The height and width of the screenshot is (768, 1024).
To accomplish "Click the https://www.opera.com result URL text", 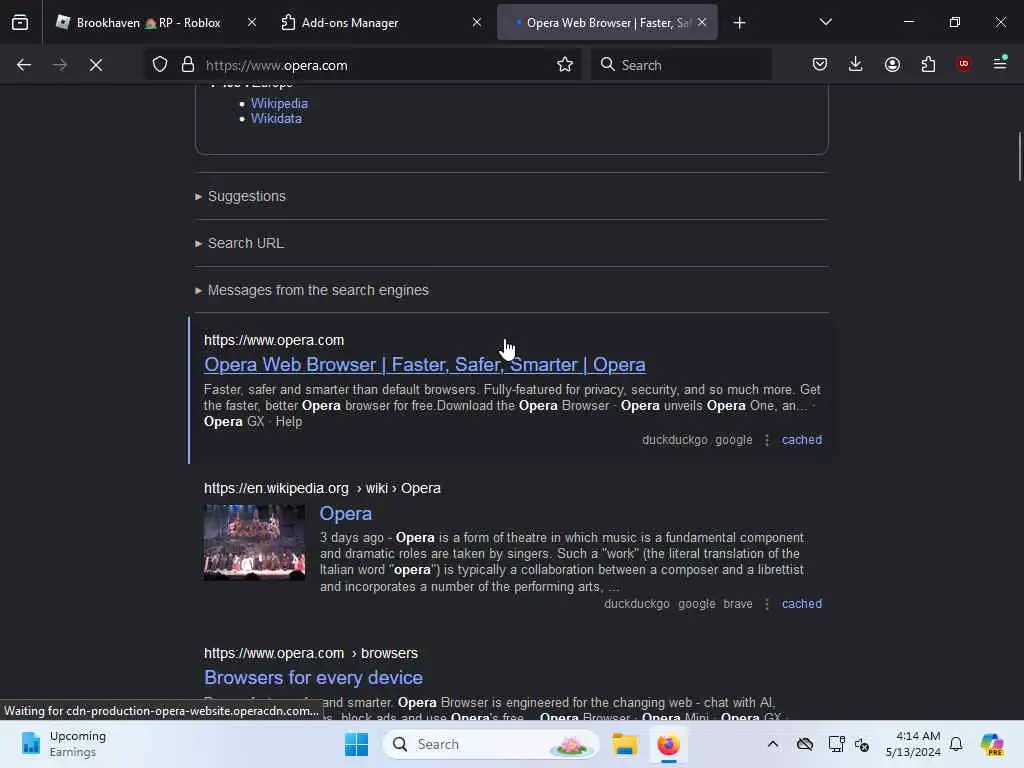I will (274, 340).
